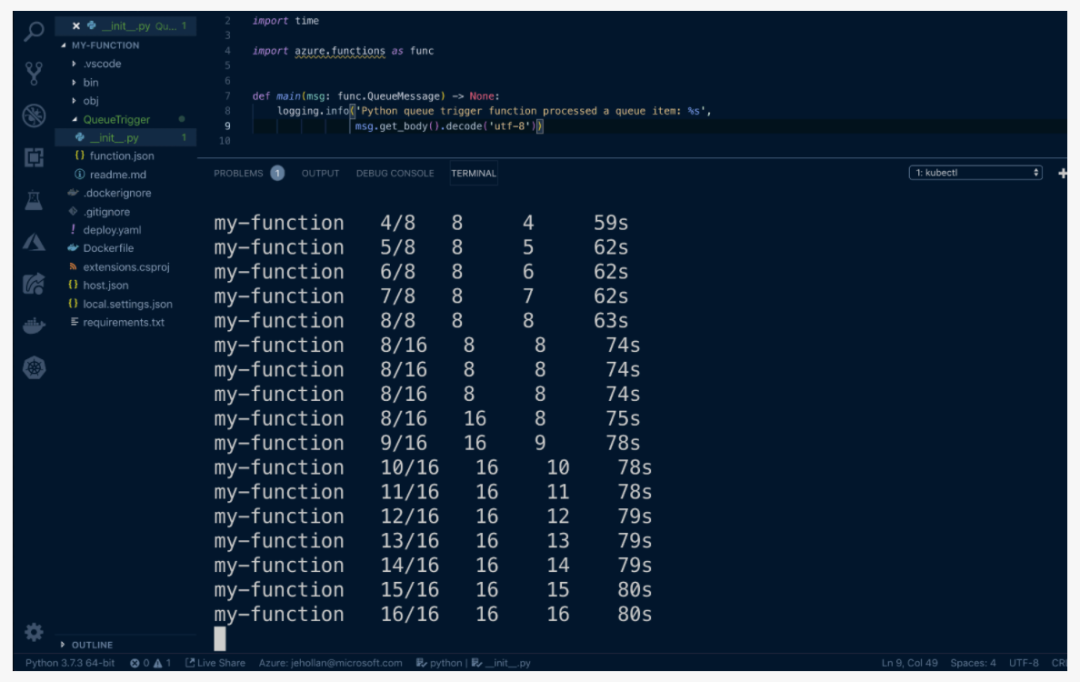Open the Dockerfile

pos(108,248)
